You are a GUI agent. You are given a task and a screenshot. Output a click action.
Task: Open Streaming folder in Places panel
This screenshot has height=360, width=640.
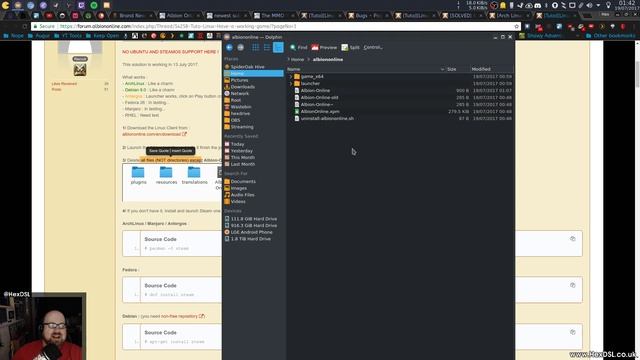click(253, 127)
